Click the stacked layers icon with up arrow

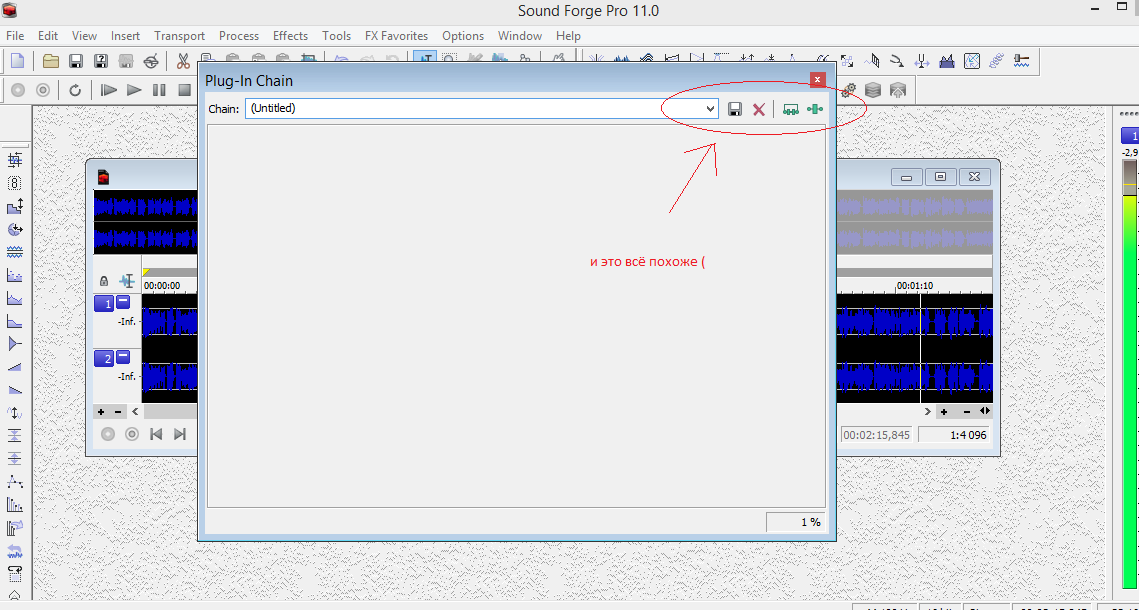[x=899, y=90]
